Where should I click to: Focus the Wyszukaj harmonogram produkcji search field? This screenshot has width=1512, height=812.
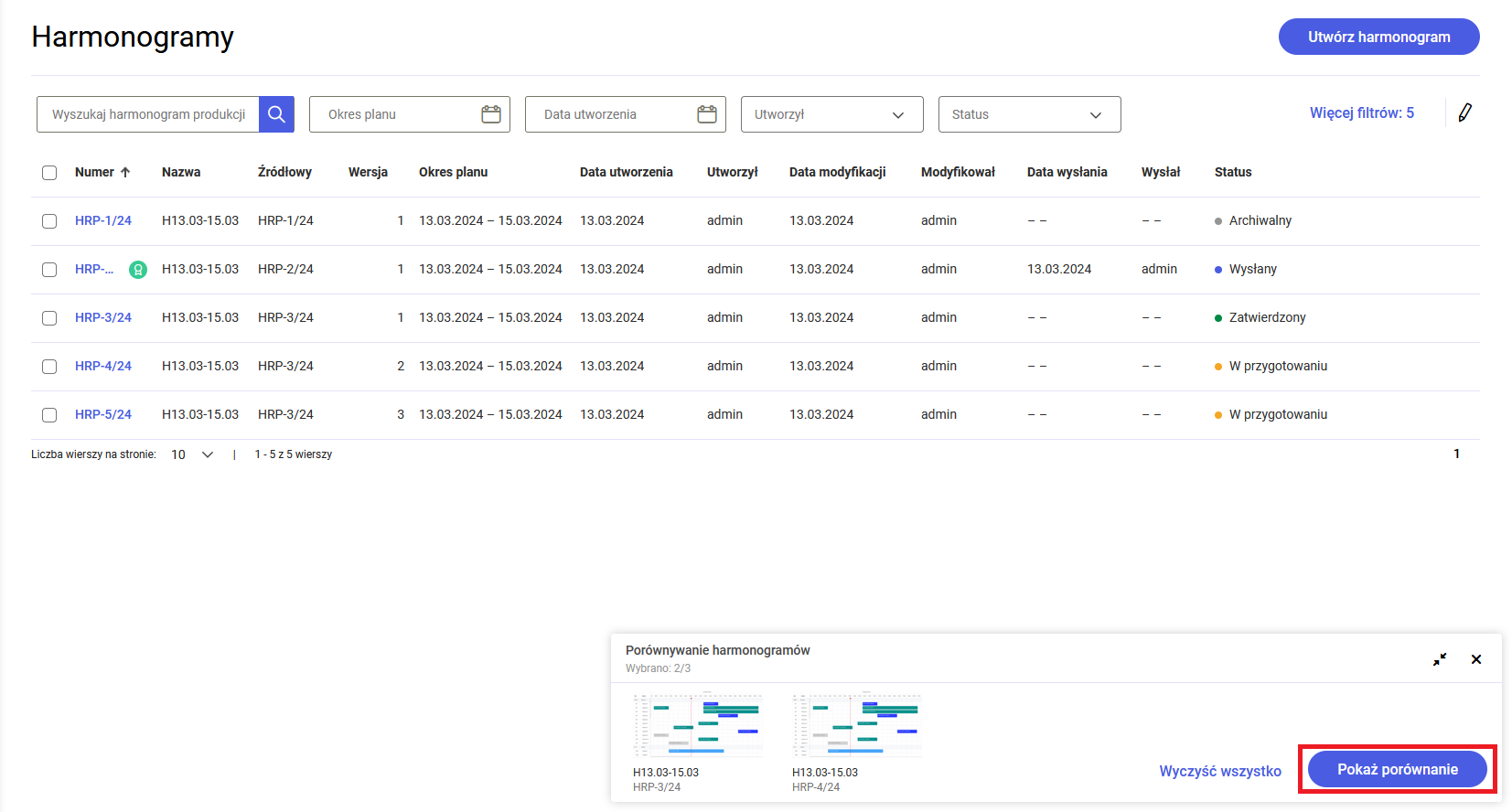click(x=148, y=114)
